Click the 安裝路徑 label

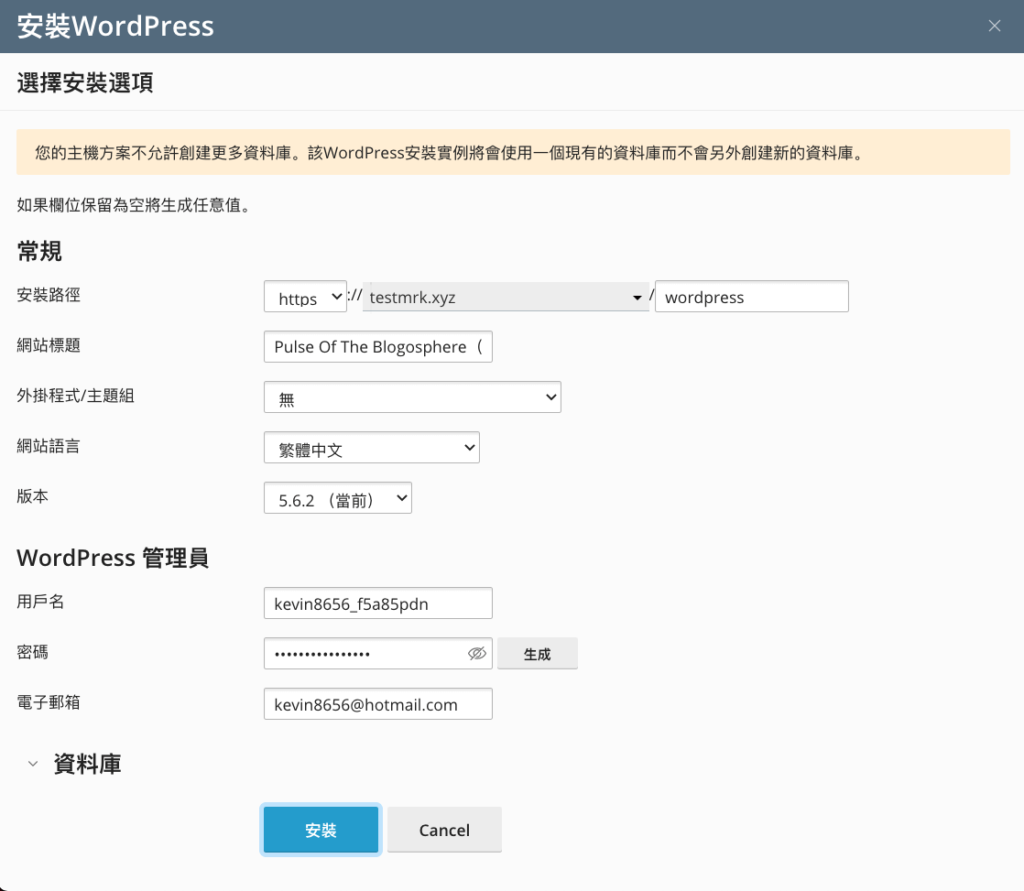(x=48, y=295)
